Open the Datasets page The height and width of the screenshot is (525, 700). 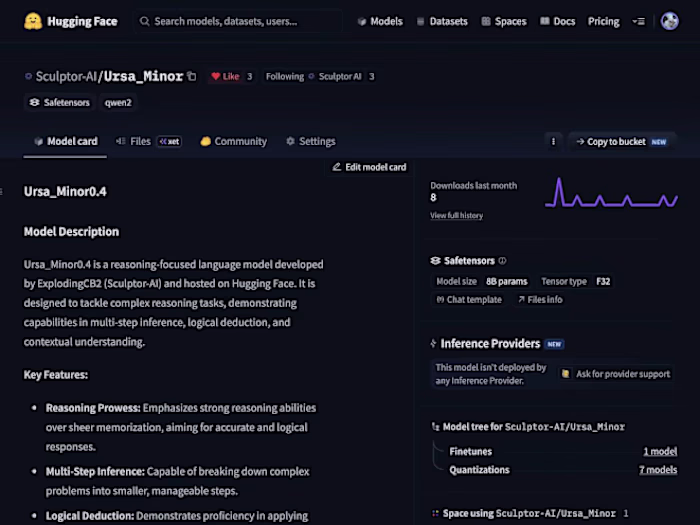[x=442, y=21]
